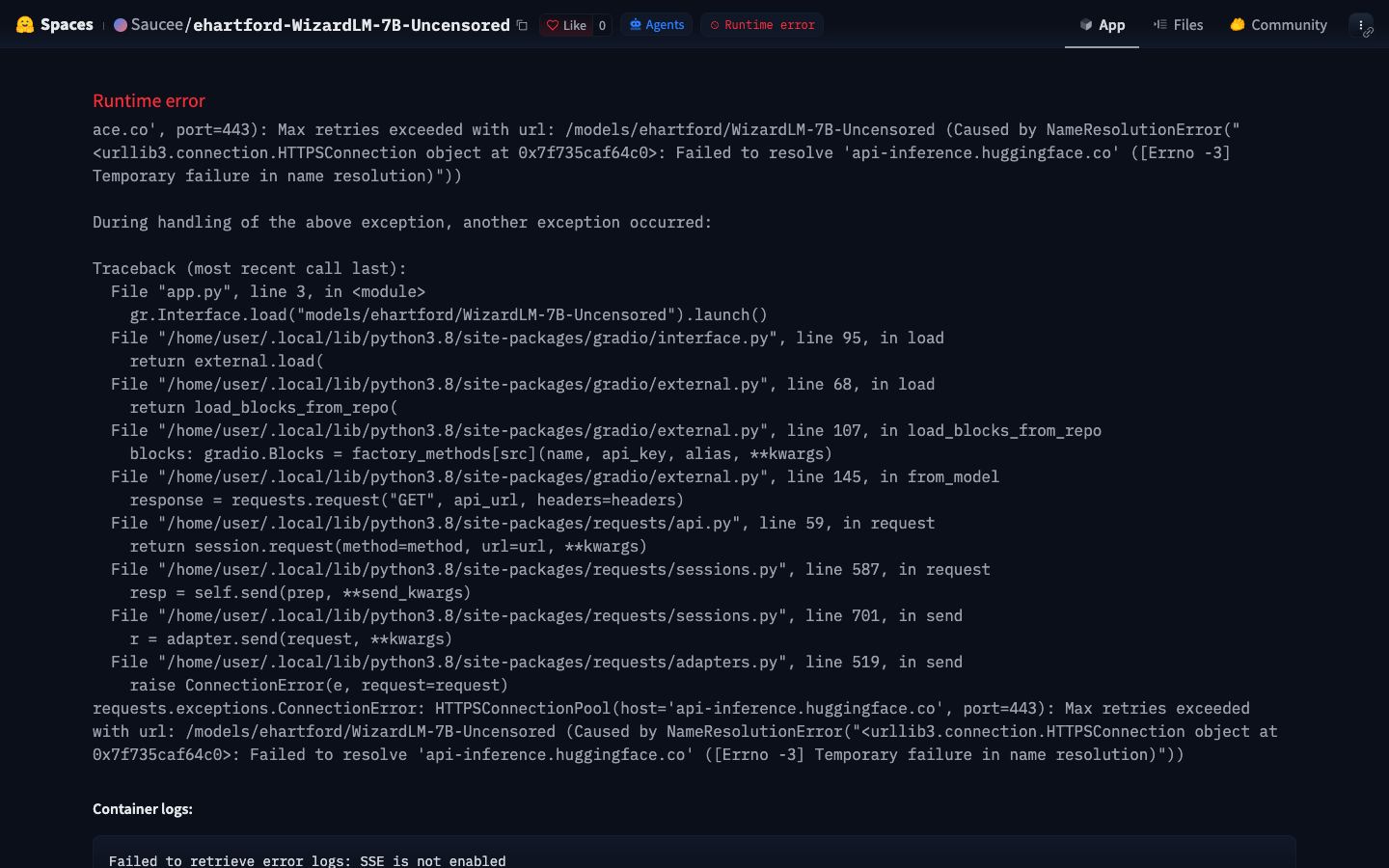Click the link icon in the top-right corner
This screenshot has width=1389, height=868.
pyautogui.click(x=1368, y=33)
